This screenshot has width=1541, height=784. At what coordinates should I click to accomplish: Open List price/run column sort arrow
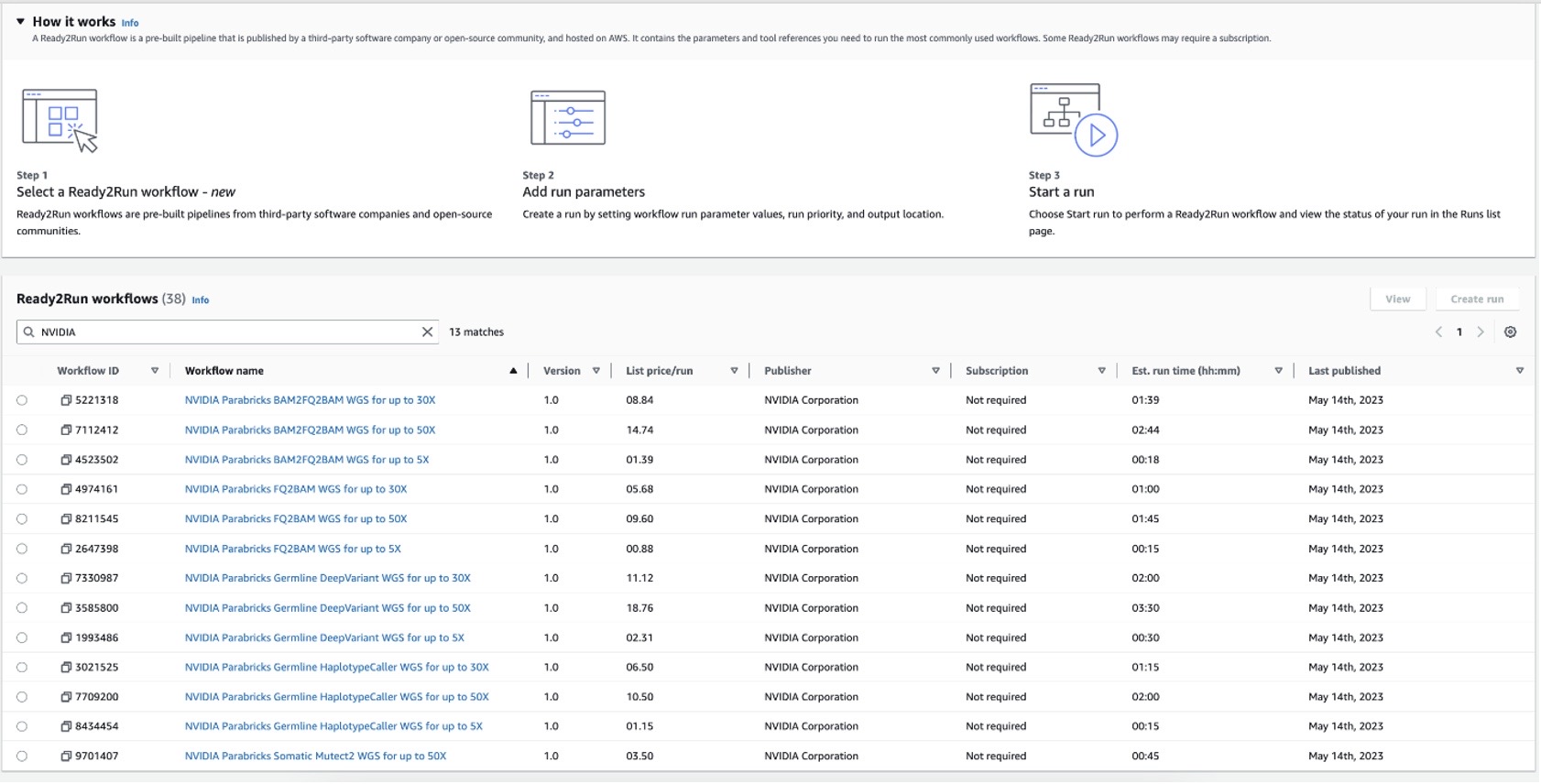[734, 371]
